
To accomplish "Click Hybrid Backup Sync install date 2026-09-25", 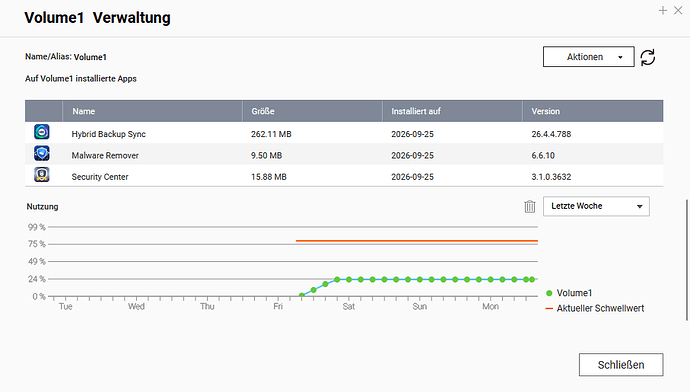I will 412,134.
